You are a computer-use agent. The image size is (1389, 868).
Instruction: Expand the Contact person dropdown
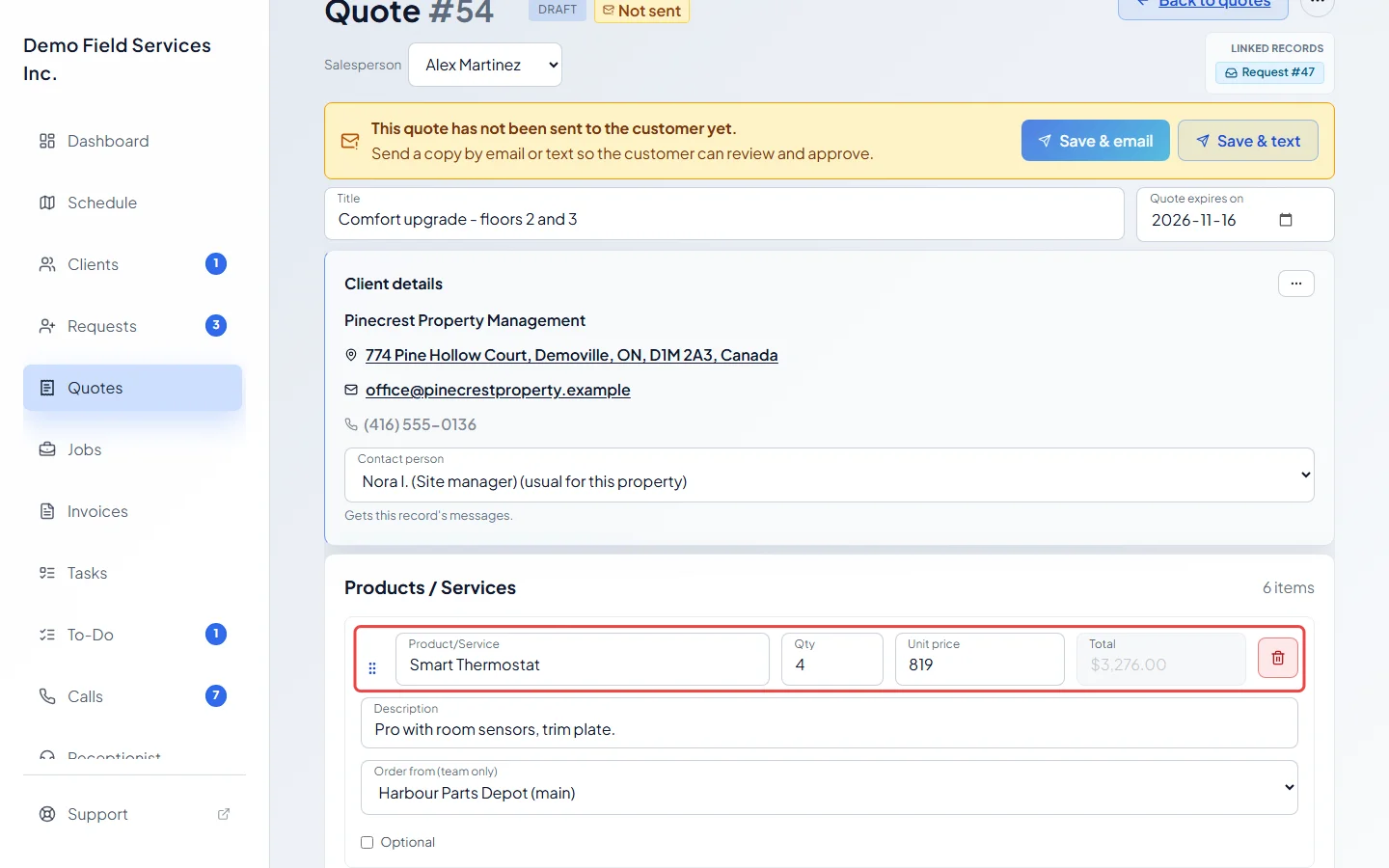point(830,475)
